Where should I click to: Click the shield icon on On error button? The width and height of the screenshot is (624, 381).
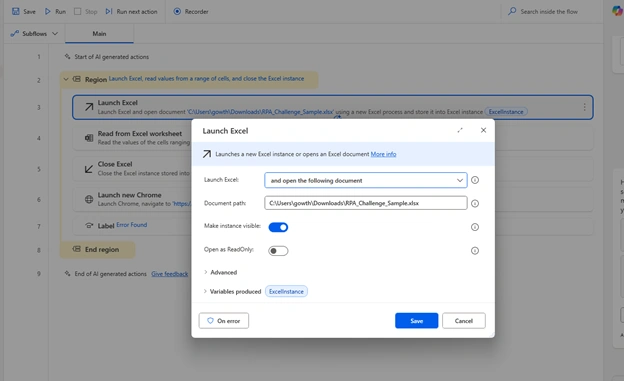pyautogui.click(x=210, y=320)
